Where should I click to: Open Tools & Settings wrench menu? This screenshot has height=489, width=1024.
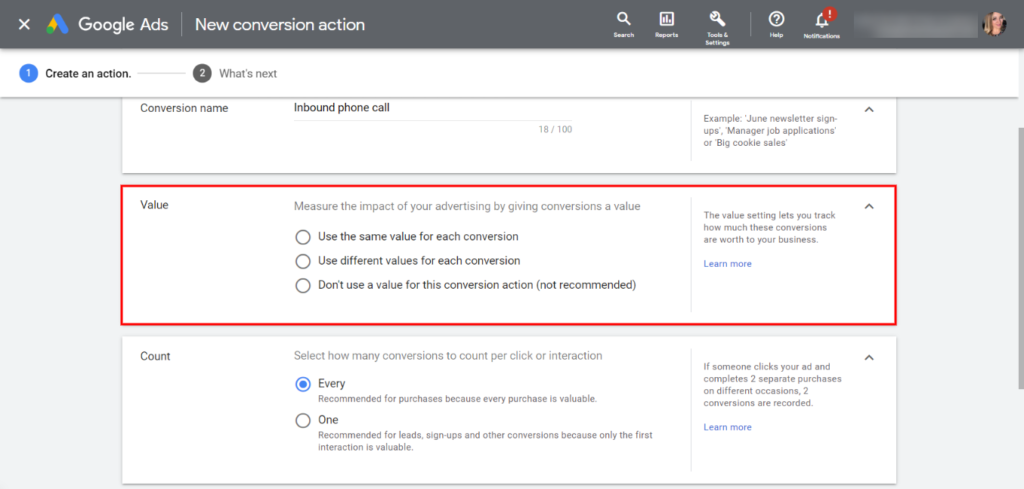point(717,24)
